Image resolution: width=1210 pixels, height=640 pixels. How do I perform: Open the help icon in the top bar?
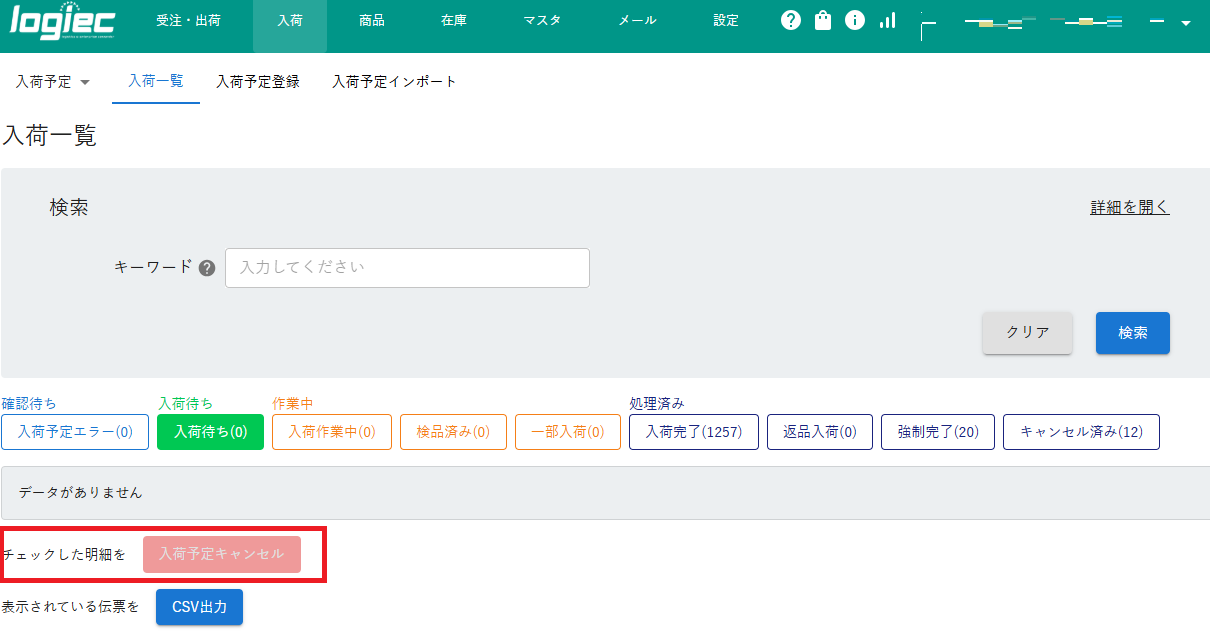(x=790, y=20)
